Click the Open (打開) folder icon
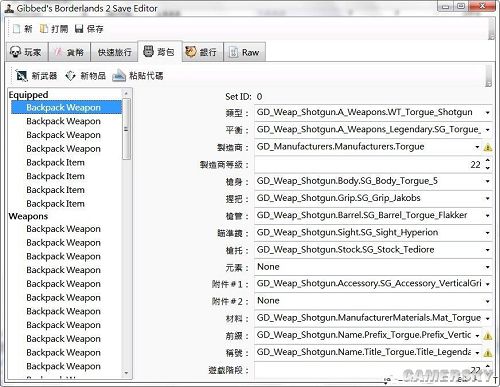Image resolution: width=500 pixels, height=387 pixels. click(x=44, y=29)
